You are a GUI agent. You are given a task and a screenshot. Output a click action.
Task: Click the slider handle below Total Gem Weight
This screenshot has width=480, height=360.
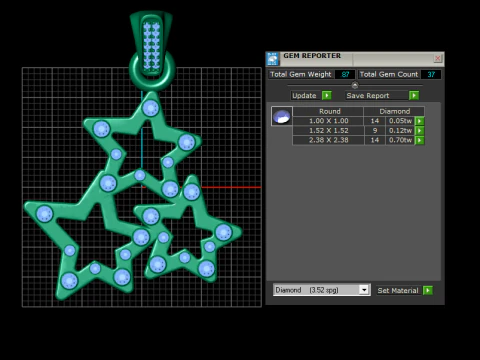(355, 85)
